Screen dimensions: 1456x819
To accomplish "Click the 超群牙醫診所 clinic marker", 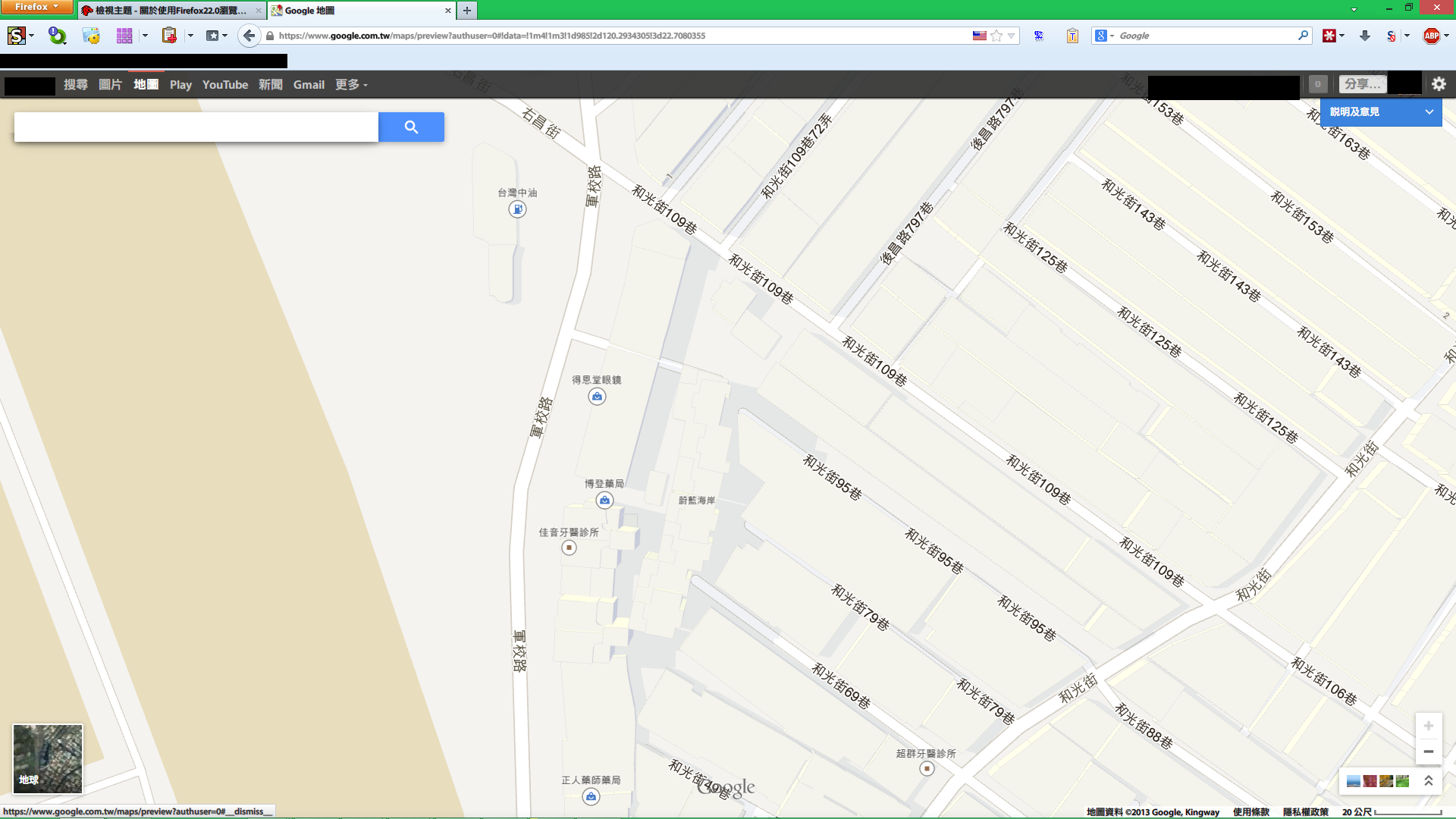I will (x=927, y=769).
